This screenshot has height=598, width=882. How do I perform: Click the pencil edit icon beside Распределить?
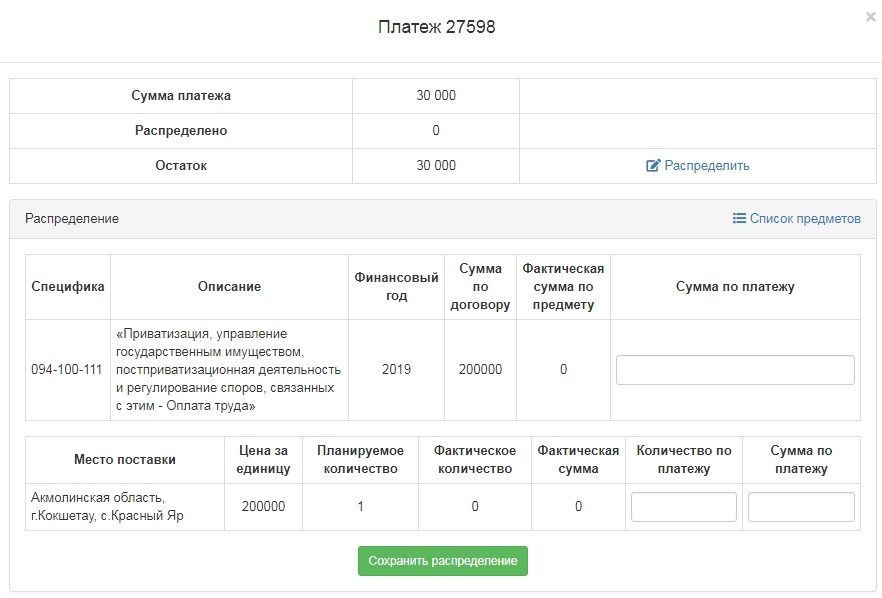[654, 166]
